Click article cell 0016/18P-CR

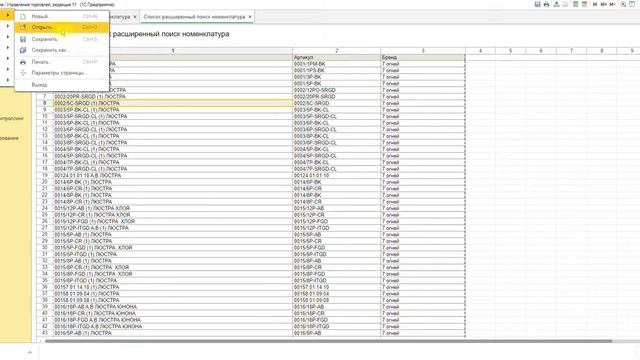pos(336,313)
